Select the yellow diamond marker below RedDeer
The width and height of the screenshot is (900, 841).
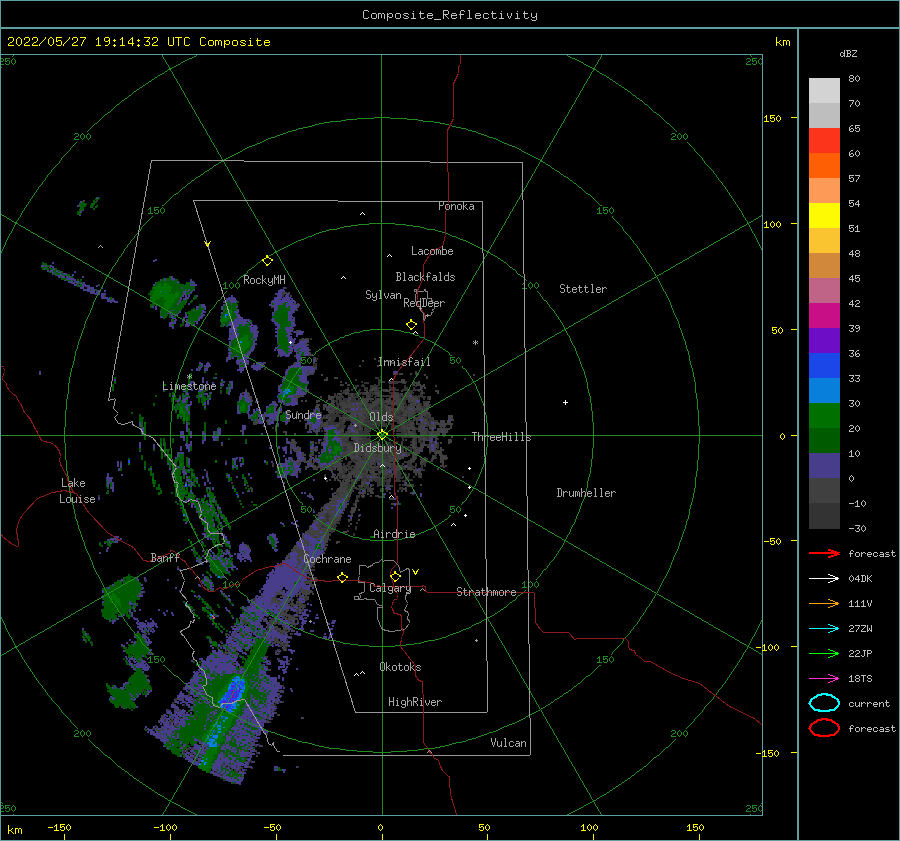click(411, 325)
